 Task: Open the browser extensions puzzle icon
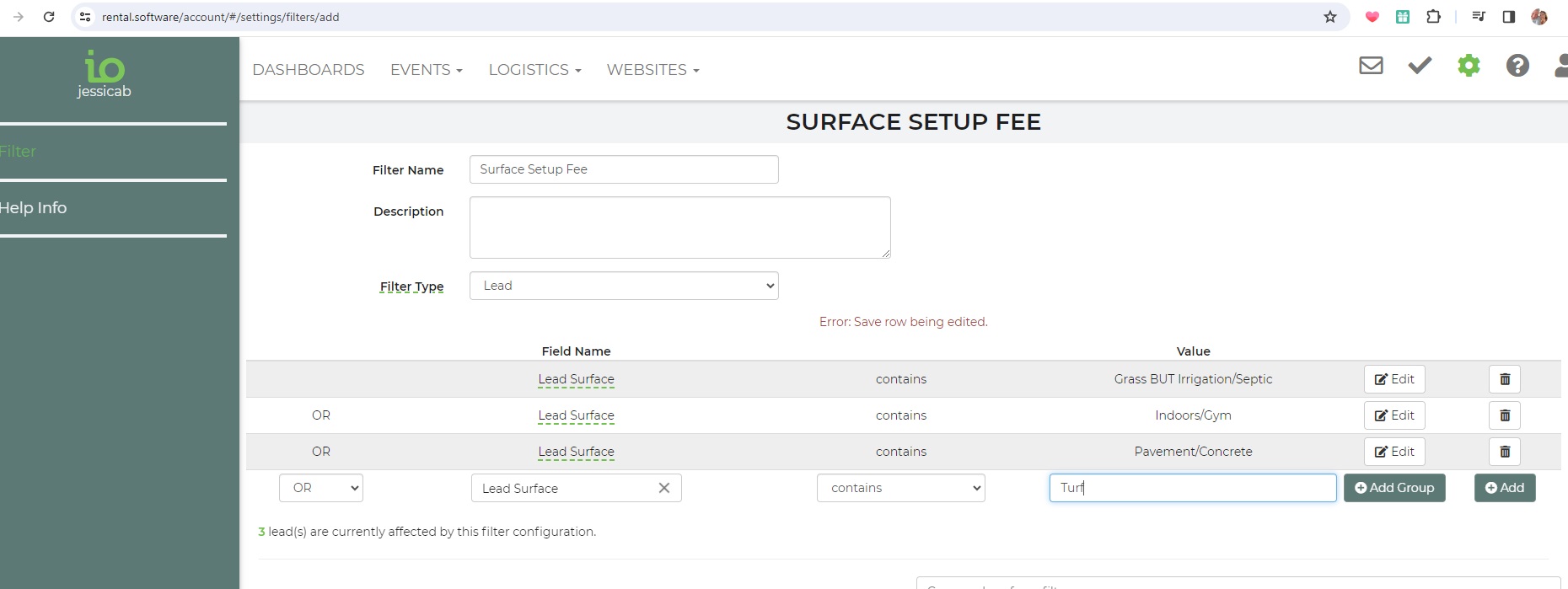click(x=1433, y=17)
